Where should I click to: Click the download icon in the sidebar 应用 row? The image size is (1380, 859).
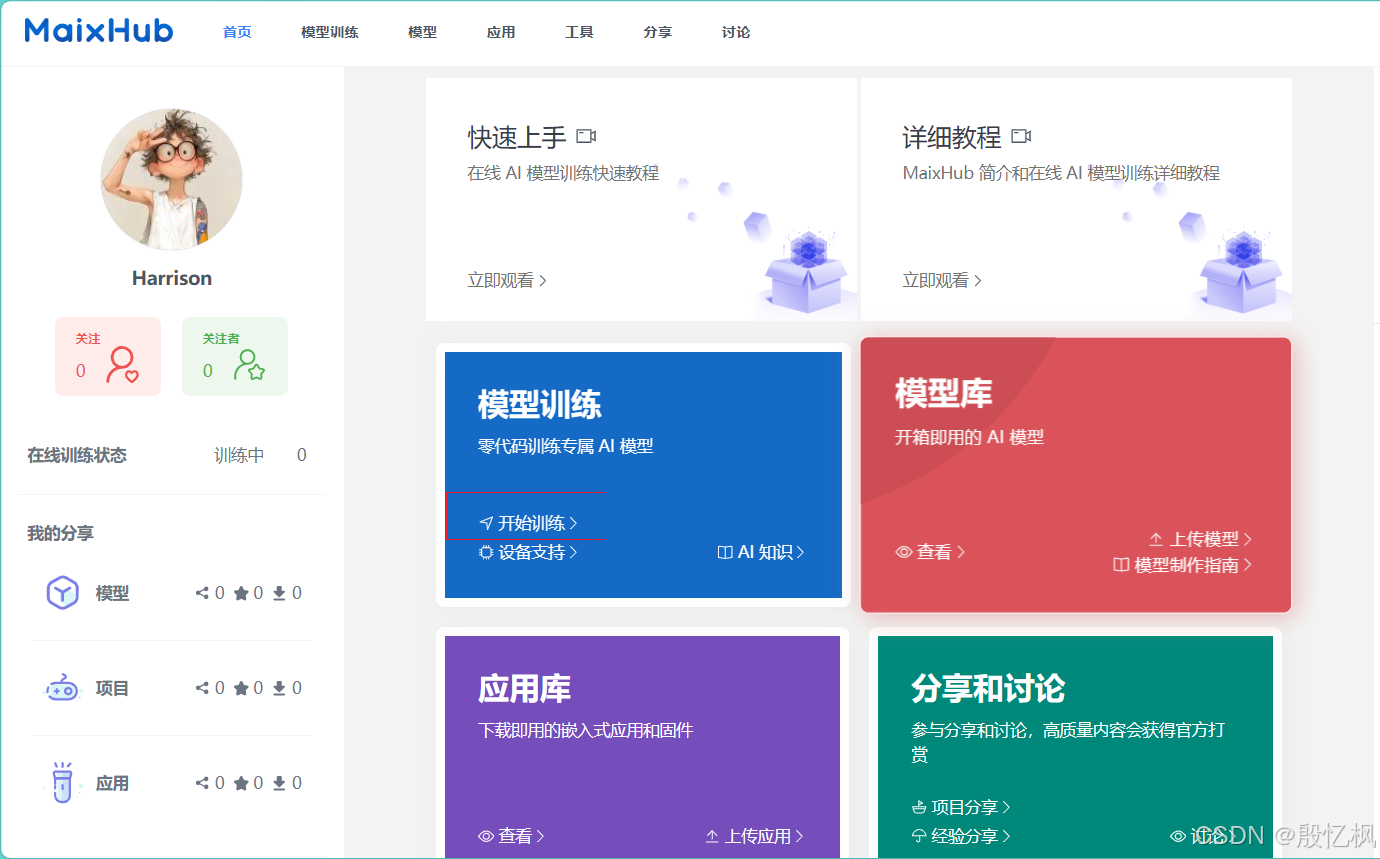pos(279,783)
